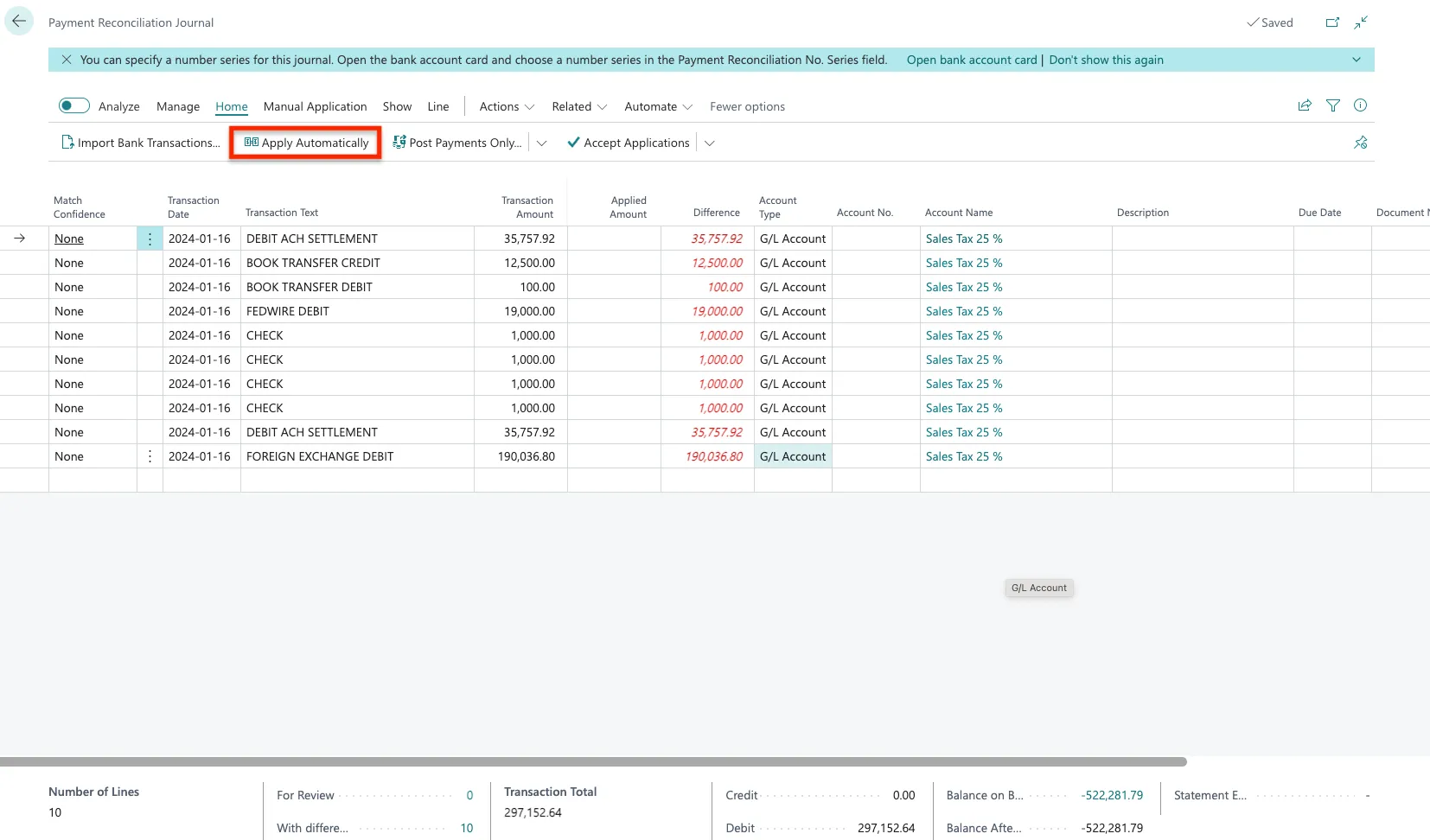Open the For Review count 0
The height and width of the screenshot is (840, 1430).
click(469, 795)
